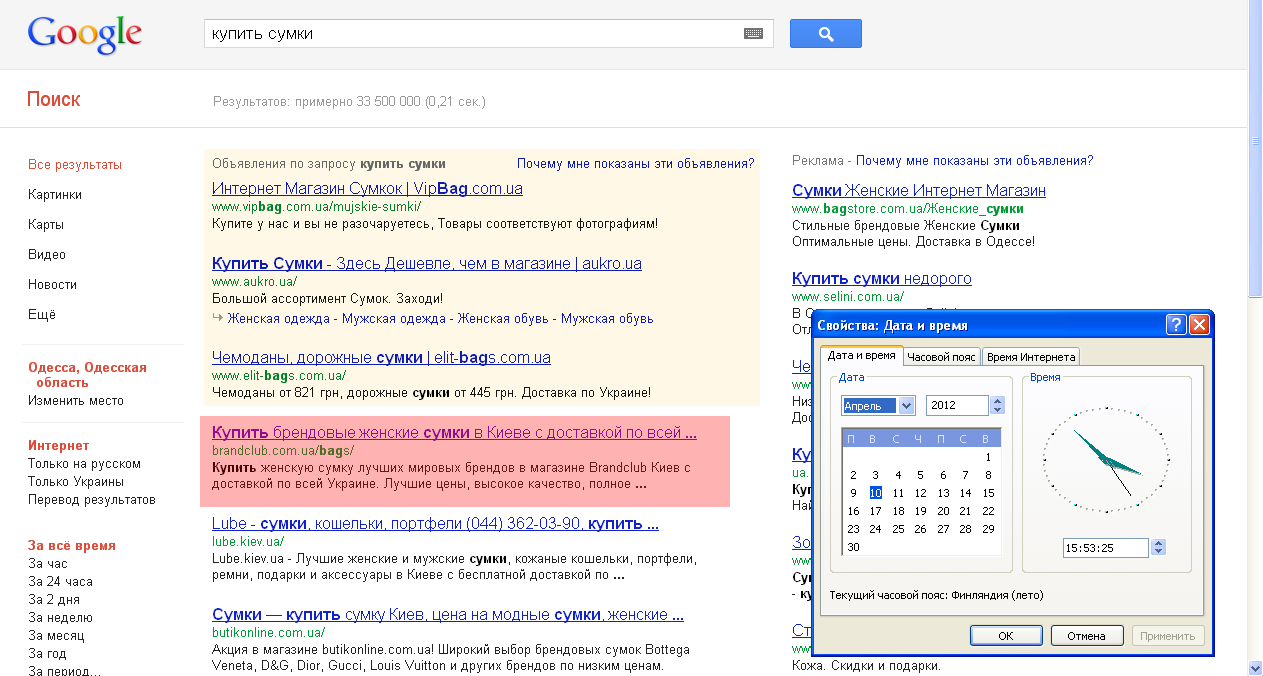Viewport: 1263px width, 676px height.
Task: Click the left Почему мне показаны эти объявления link
Action: [x=636, y=164]
